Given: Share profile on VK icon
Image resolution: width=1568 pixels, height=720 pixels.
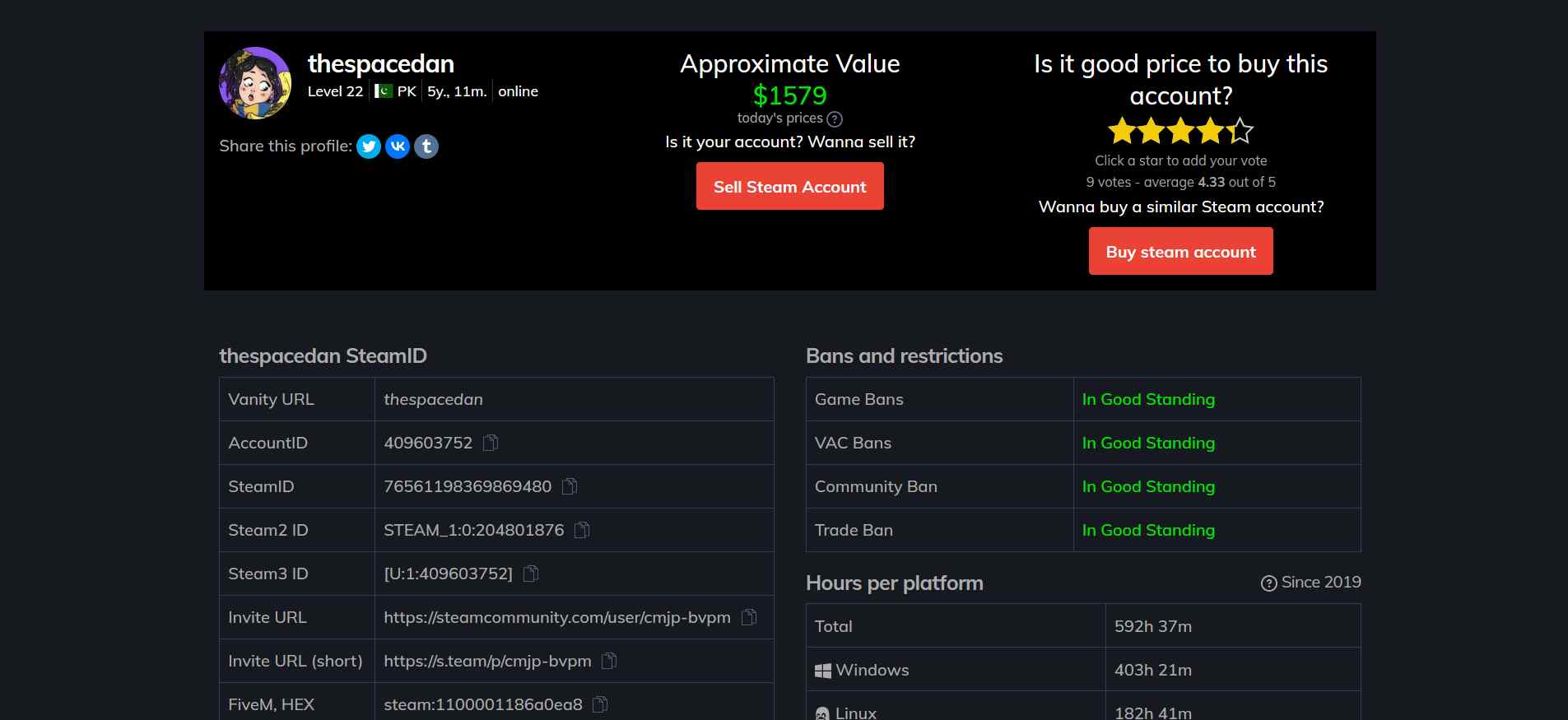Looking at the screenshot, I should pos(398,146).
